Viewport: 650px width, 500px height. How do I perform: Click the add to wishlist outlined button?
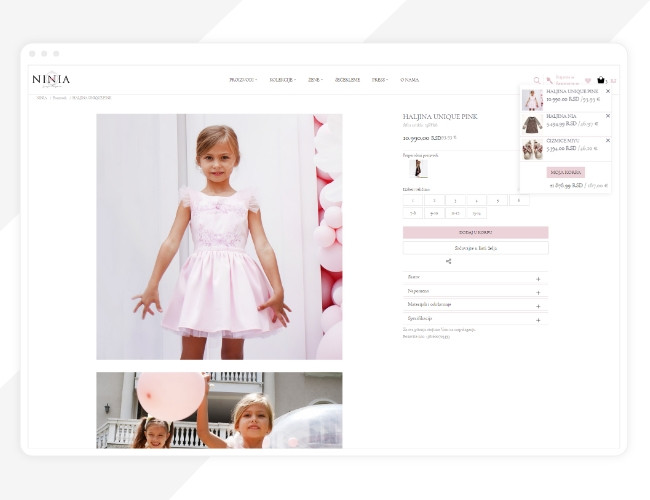tap(475, 248)
